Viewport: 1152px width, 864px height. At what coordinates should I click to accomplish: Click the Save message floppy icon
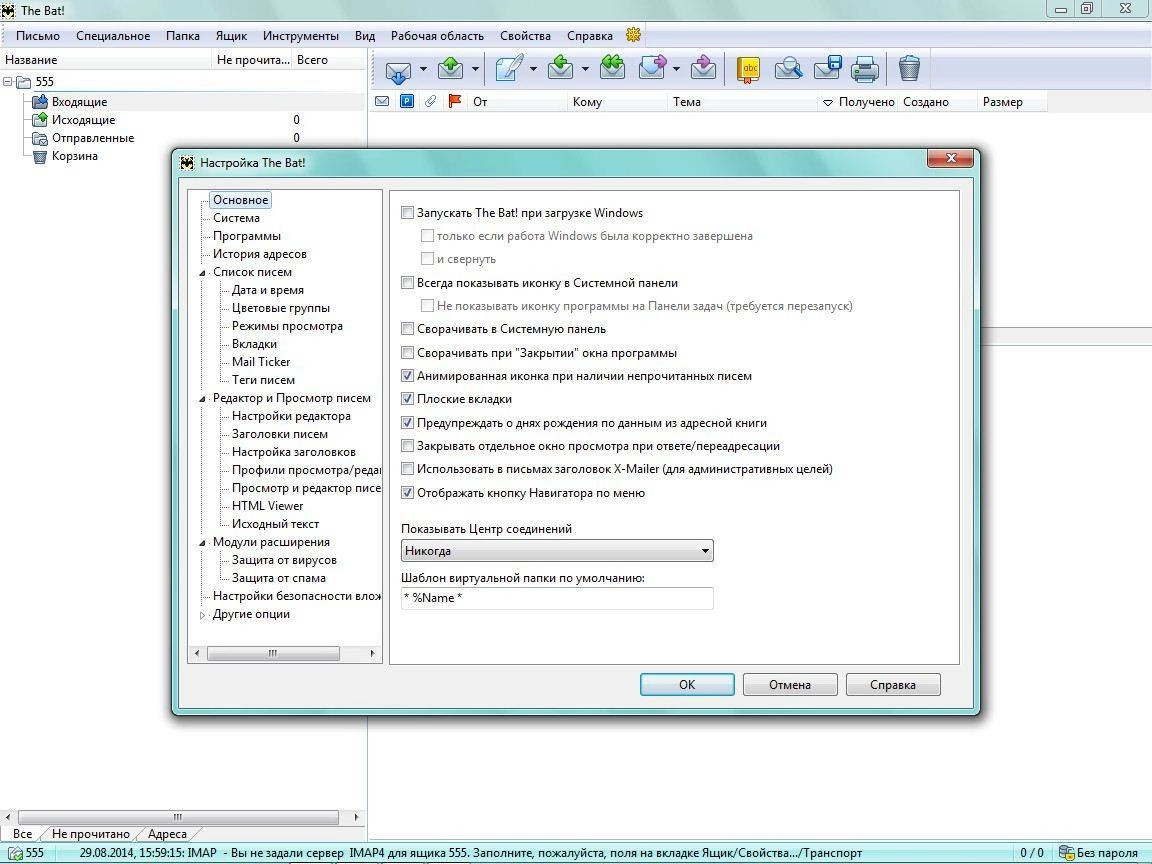(827, 68)
